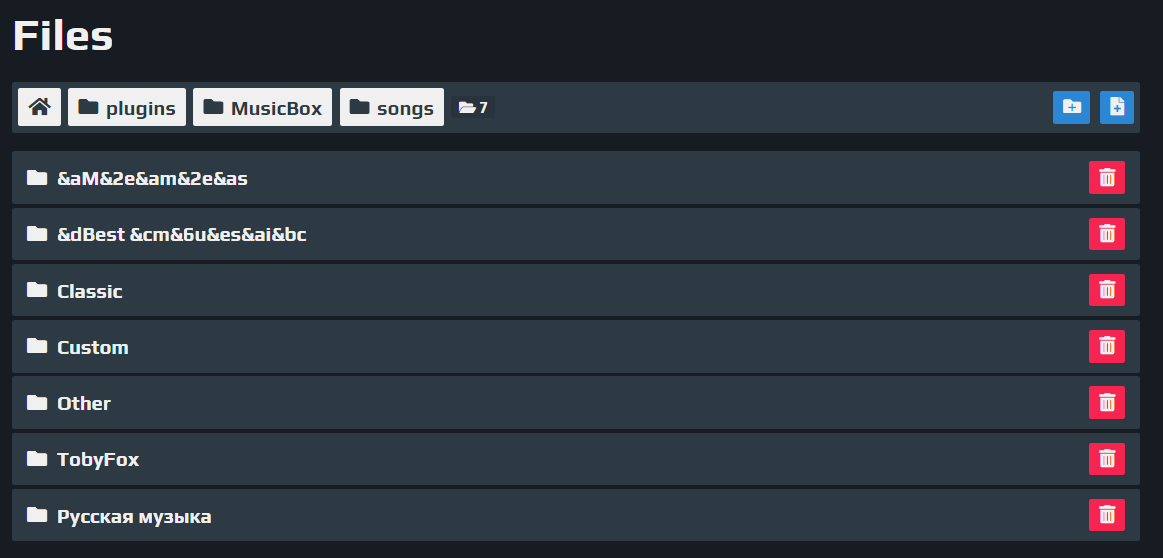Delete the TobyFox folder with trash icon

(1107, 459)
